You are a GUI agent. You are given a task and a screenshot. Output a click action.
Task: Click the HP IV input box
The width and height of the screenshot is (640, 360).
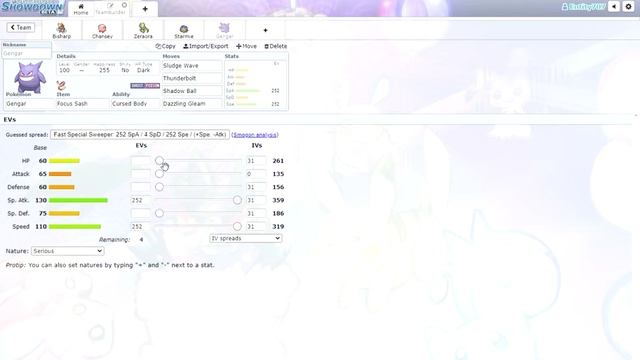tap(256, 161)
